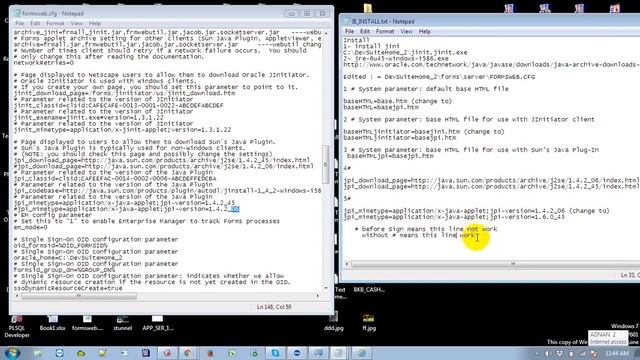Click scroll-up arrow in formsweb.cfg Notepad
Screen dimensions: 640x360
(x=326, y=33)
